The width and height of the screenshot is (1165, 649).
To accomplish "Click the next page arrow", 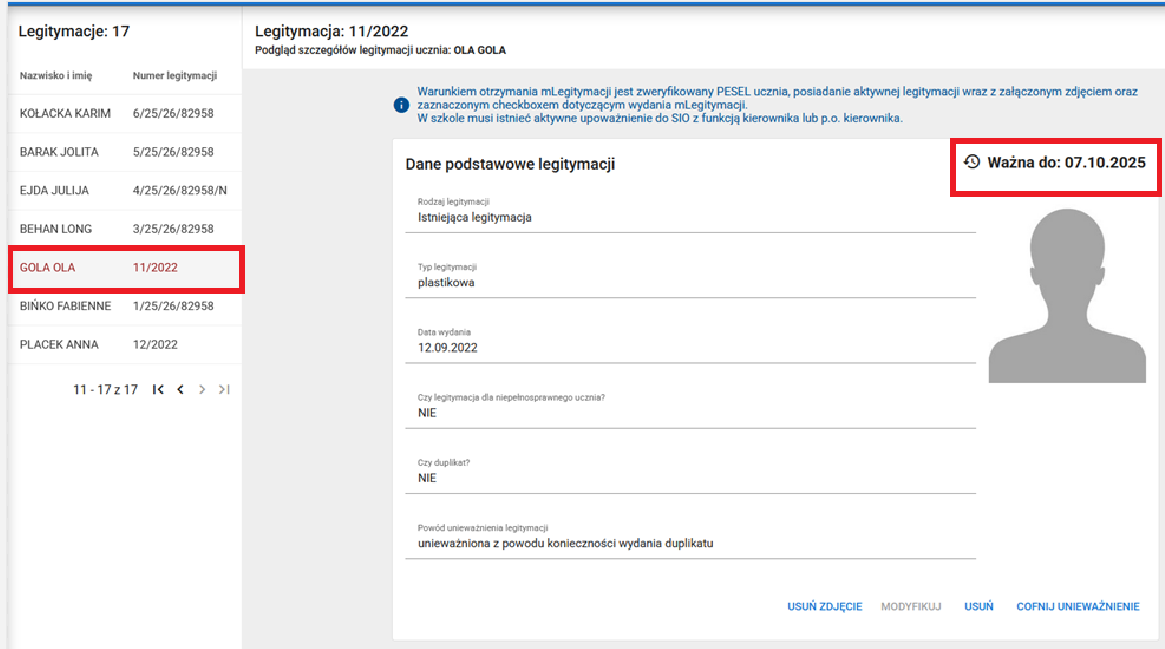I will click(x=202, y=390).
